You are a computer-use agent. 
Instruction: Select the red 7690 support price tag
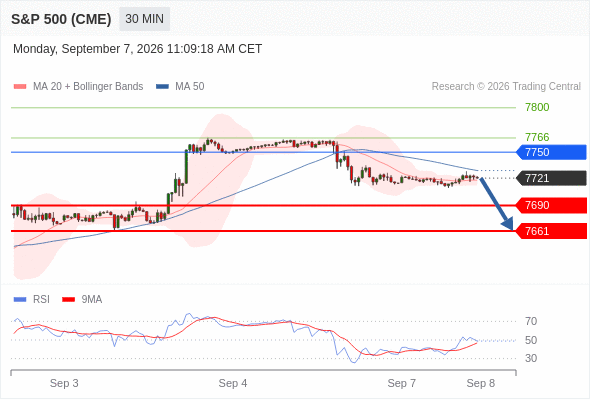[551, 205]
